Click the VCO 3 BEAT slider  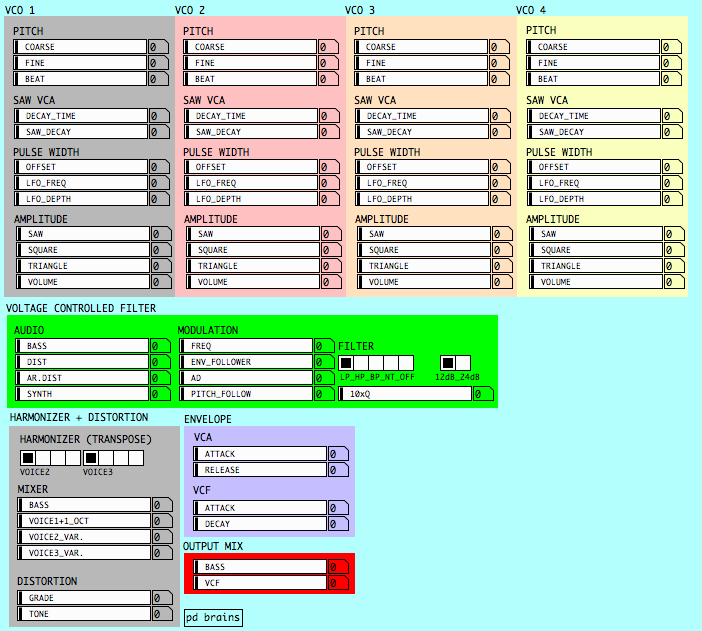tap(421, 79)
